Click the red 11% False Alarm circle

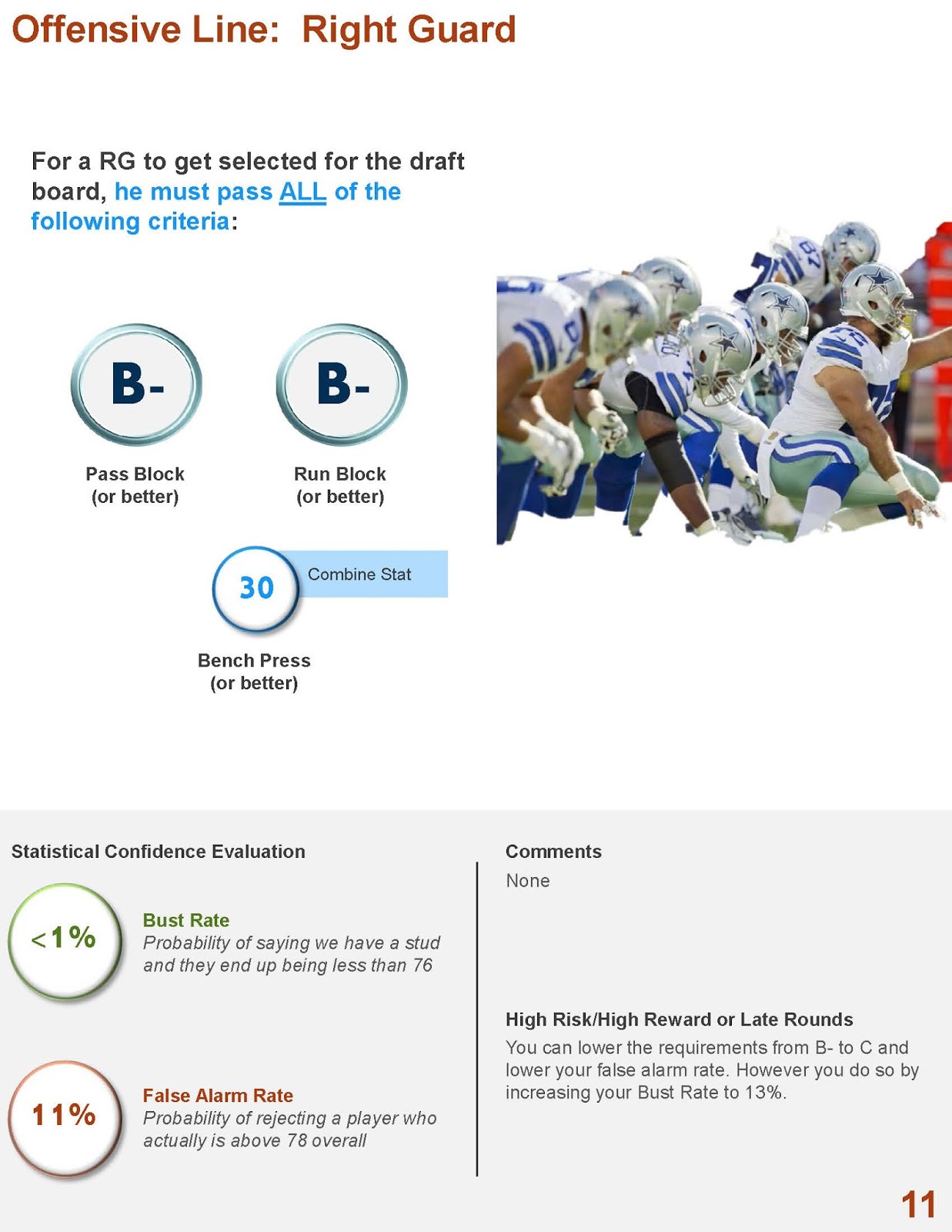pyautogui.click(x=65, y=1116)
